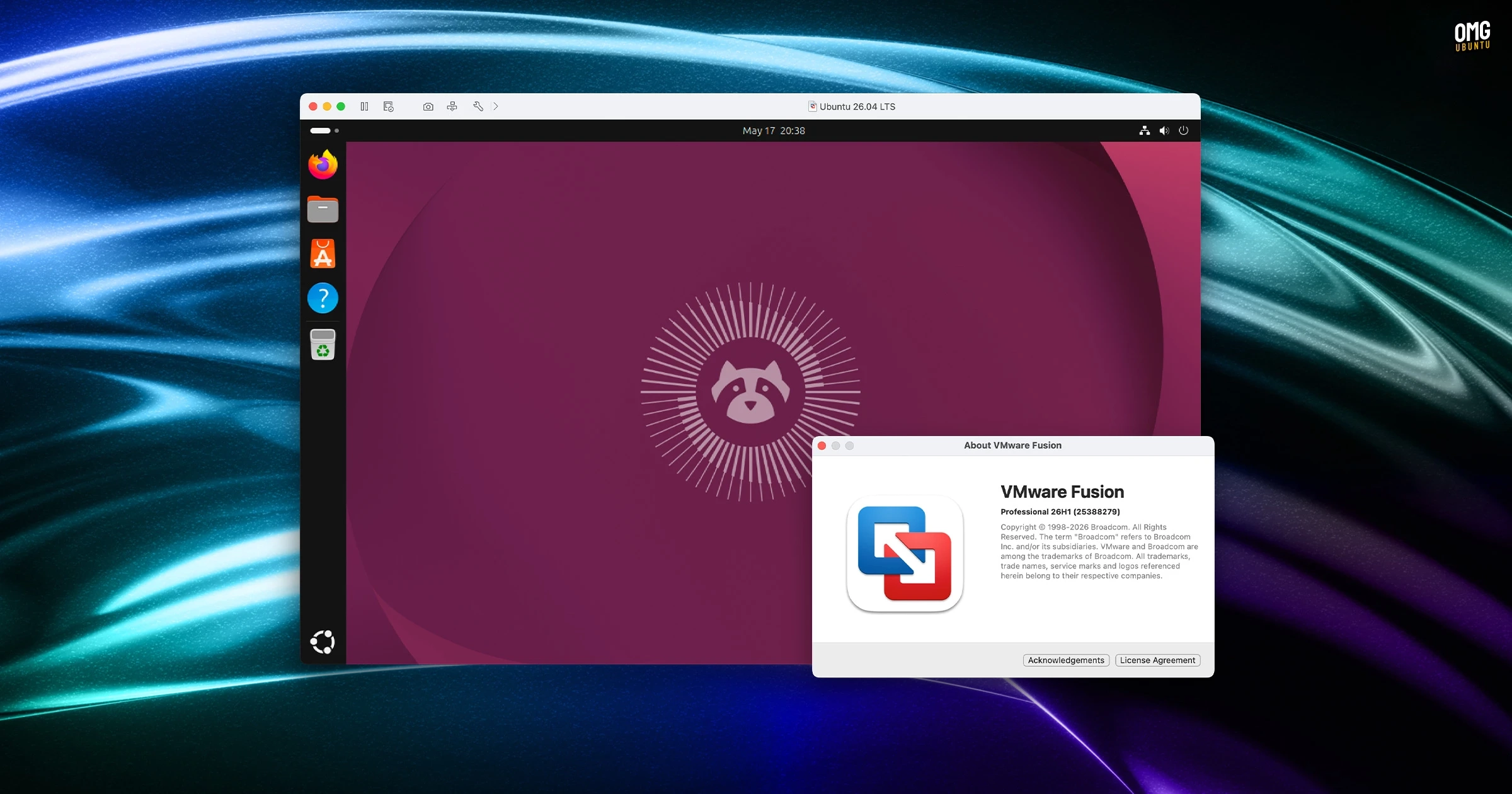Open Files from the Ubuntu dock
Viewport: 1512px width, 794px height.
point(323,209)
